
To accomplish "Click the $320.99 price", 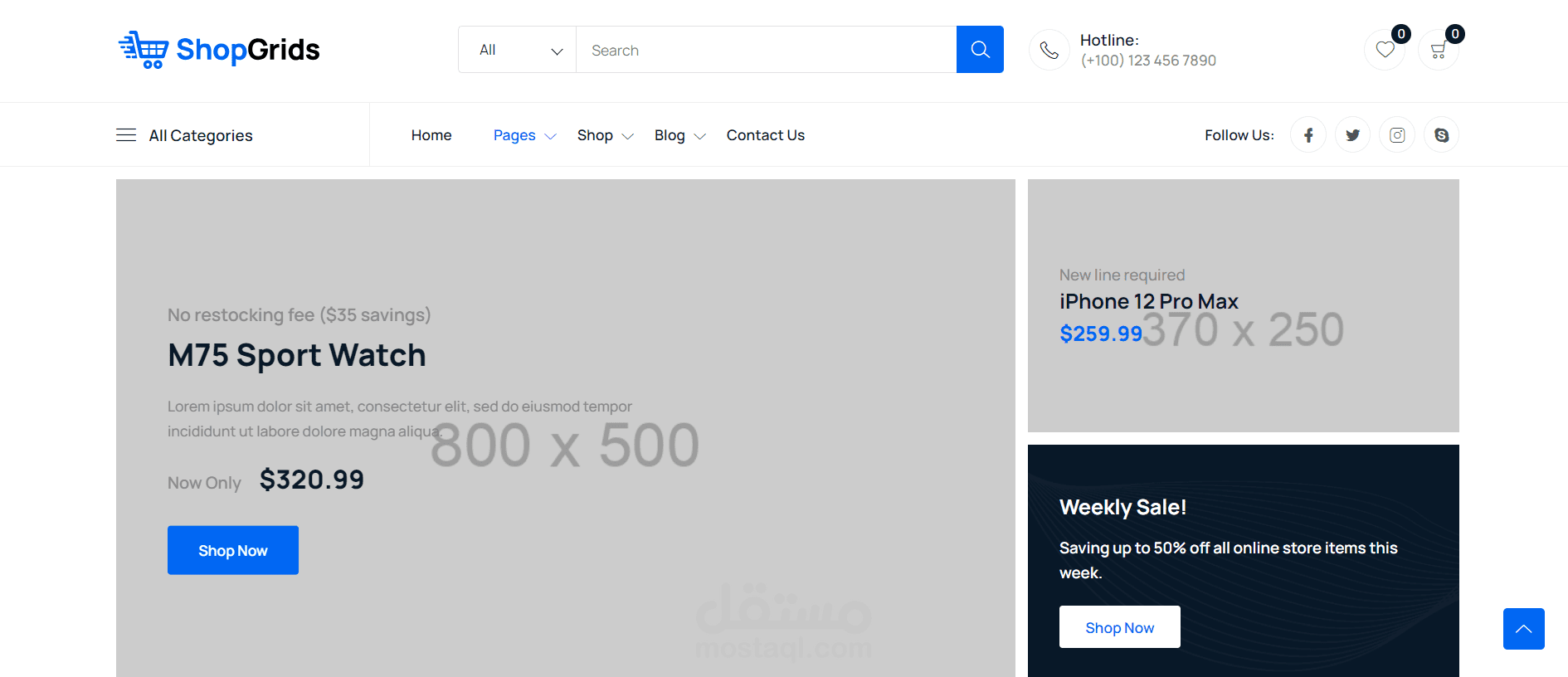I will (x=312, y=480).
